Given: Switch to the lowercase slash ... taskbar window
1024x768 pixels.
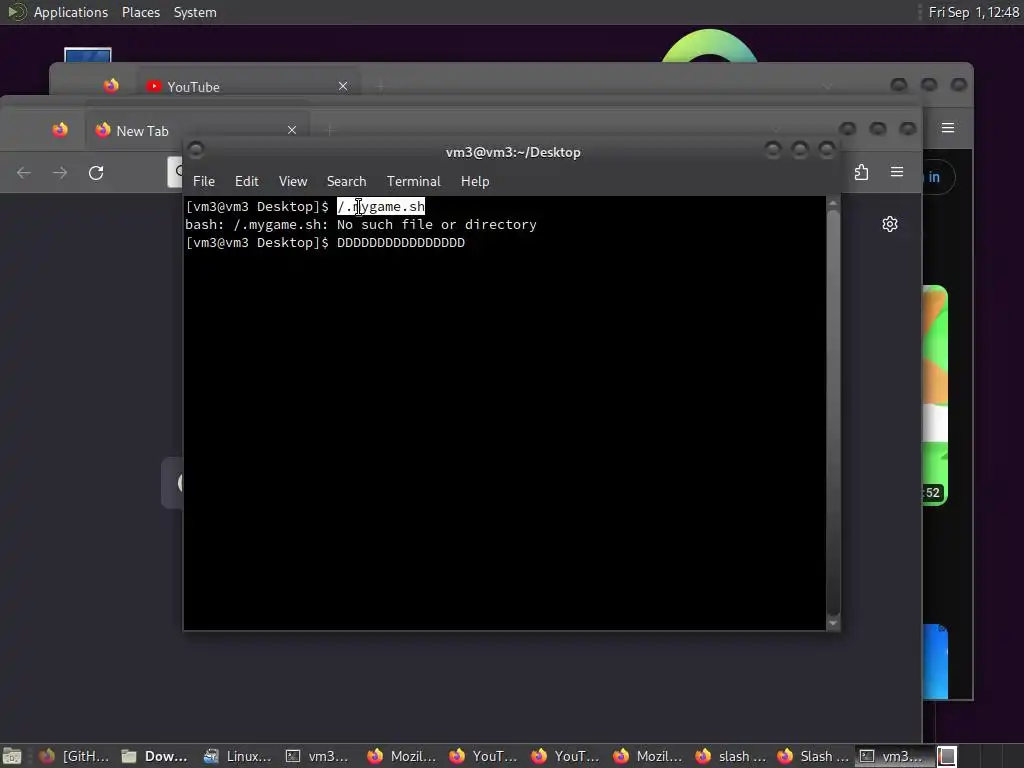Looking at the screenshot, I should [x=730, y=756].
